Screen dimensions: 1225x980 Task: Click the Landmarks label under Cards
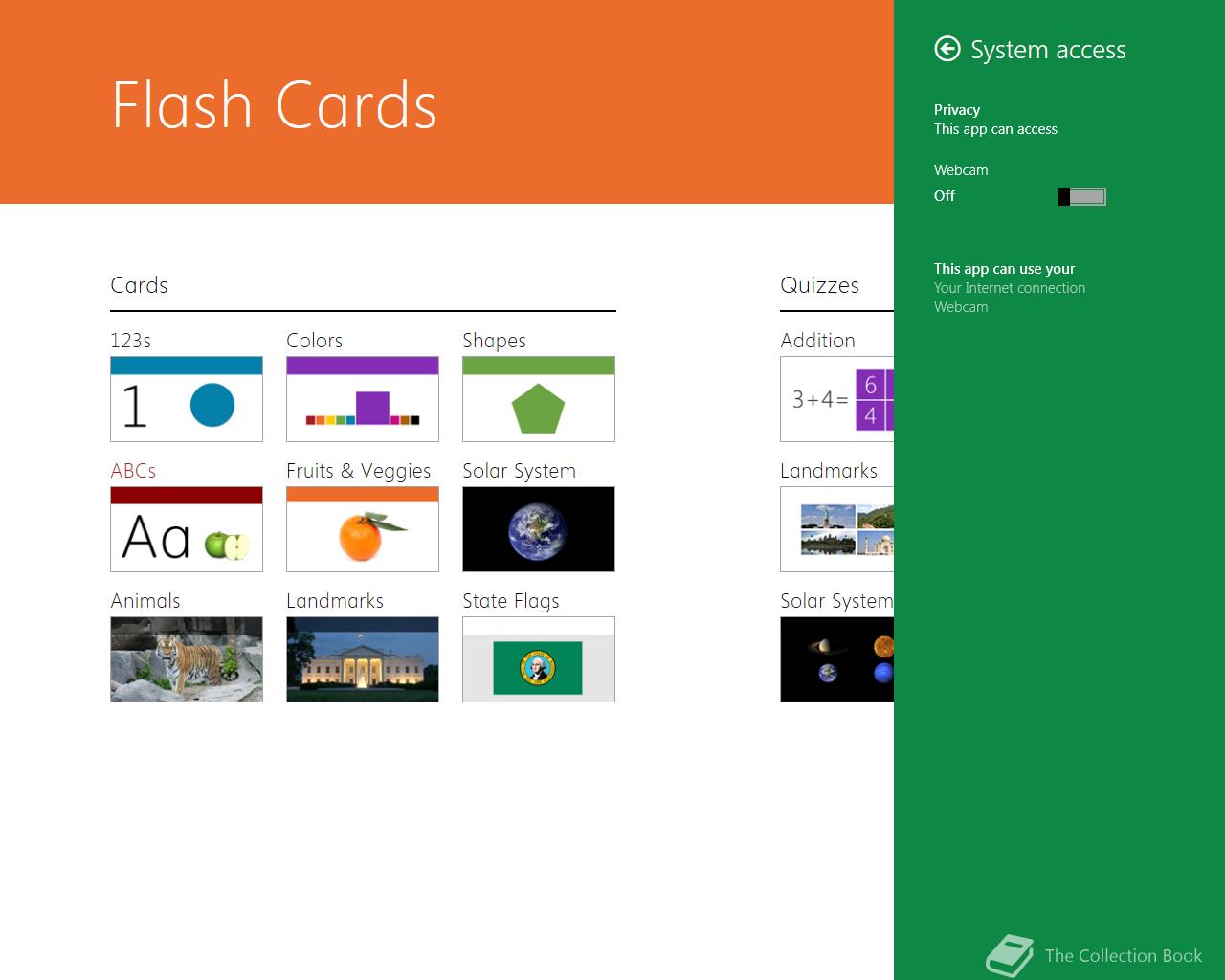[x=335, y=601]
